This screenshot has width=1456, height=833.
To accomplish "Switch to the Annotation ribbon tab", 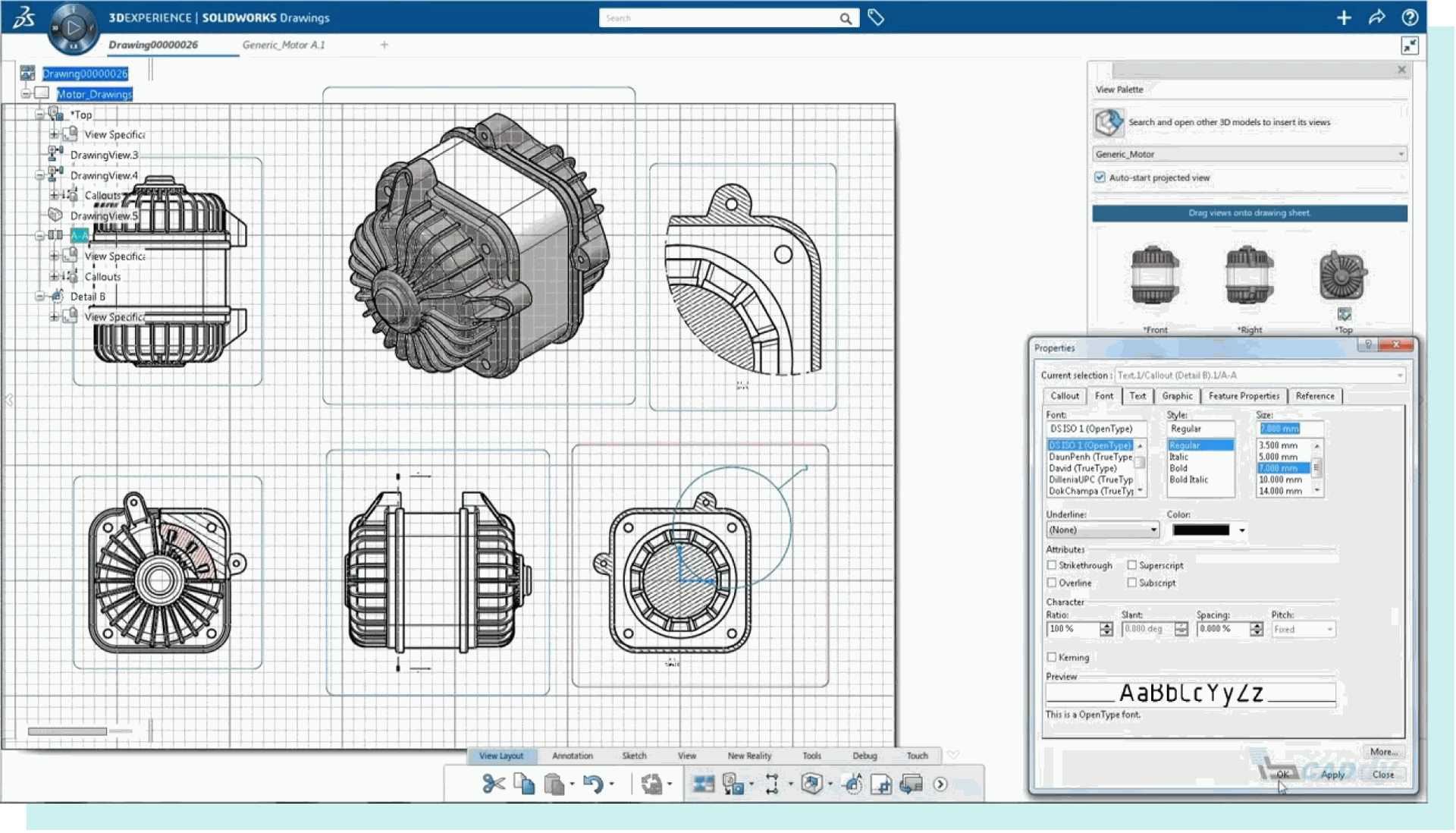I will click(x=573, y=756).
